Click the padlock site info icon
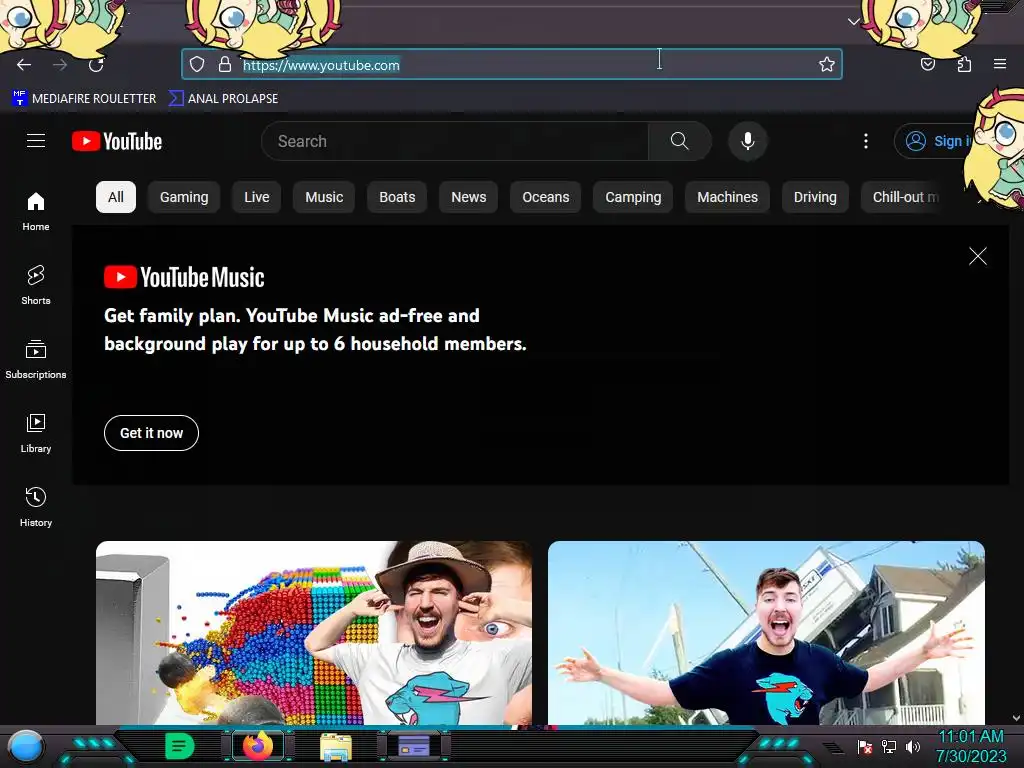The height and width of the screenshot is (768, 1024). coord(225,64)
